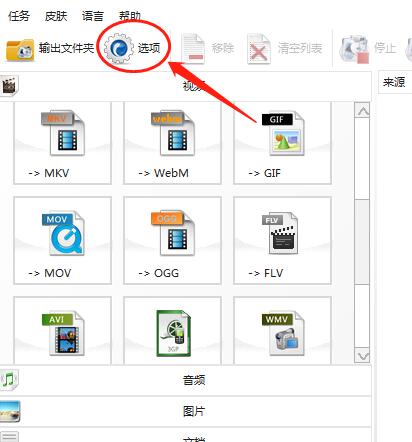This screenshot has height=442, width=412.
Task: Open the 任务 menu
Action: 19,16
